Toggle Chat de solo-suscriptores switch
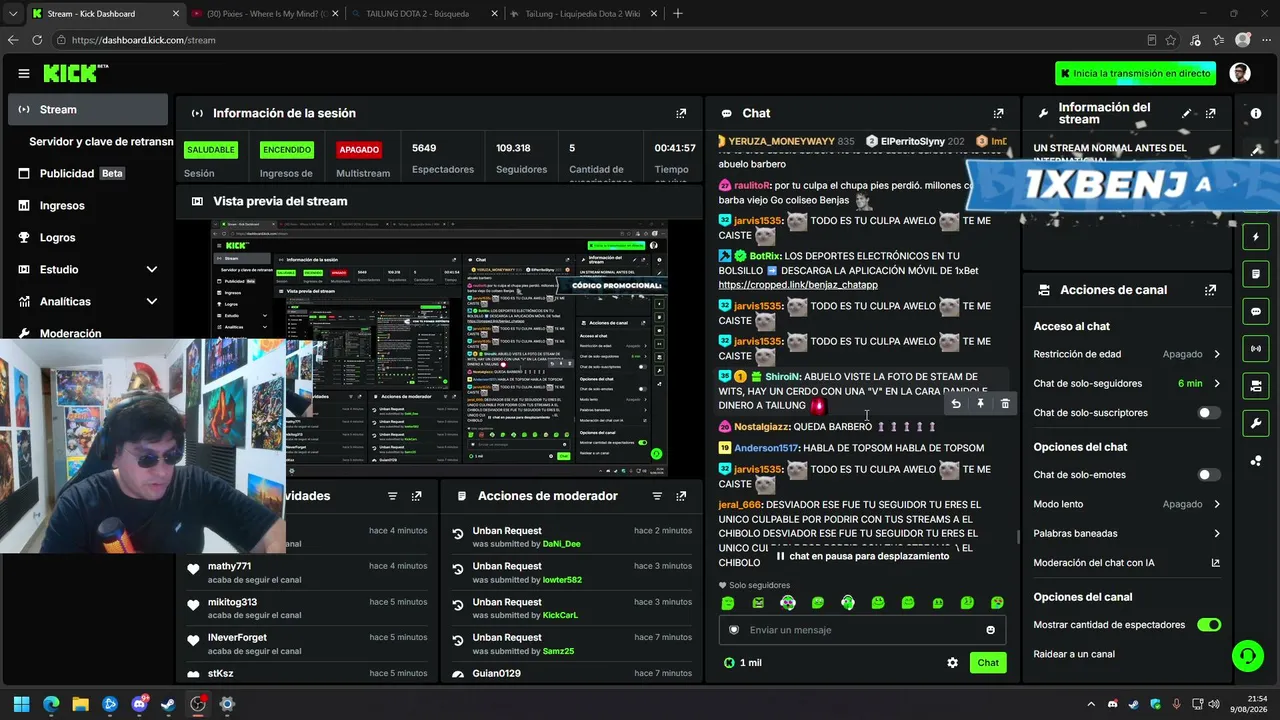Image resolution: width=1280 pixels, height=720 pixels. point(1209,413)
